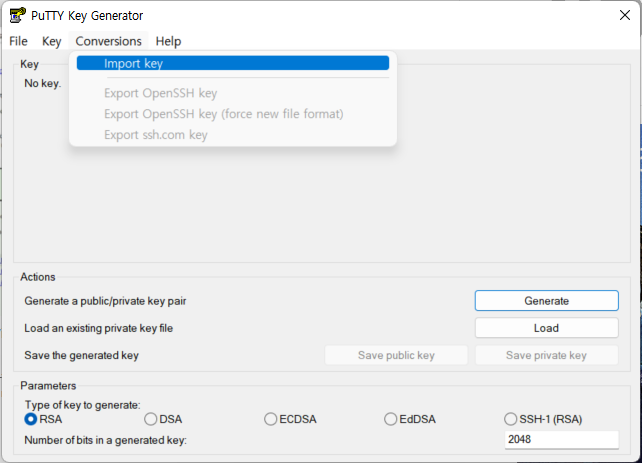
Task: Open the Help menu
Action: point(168,41)
